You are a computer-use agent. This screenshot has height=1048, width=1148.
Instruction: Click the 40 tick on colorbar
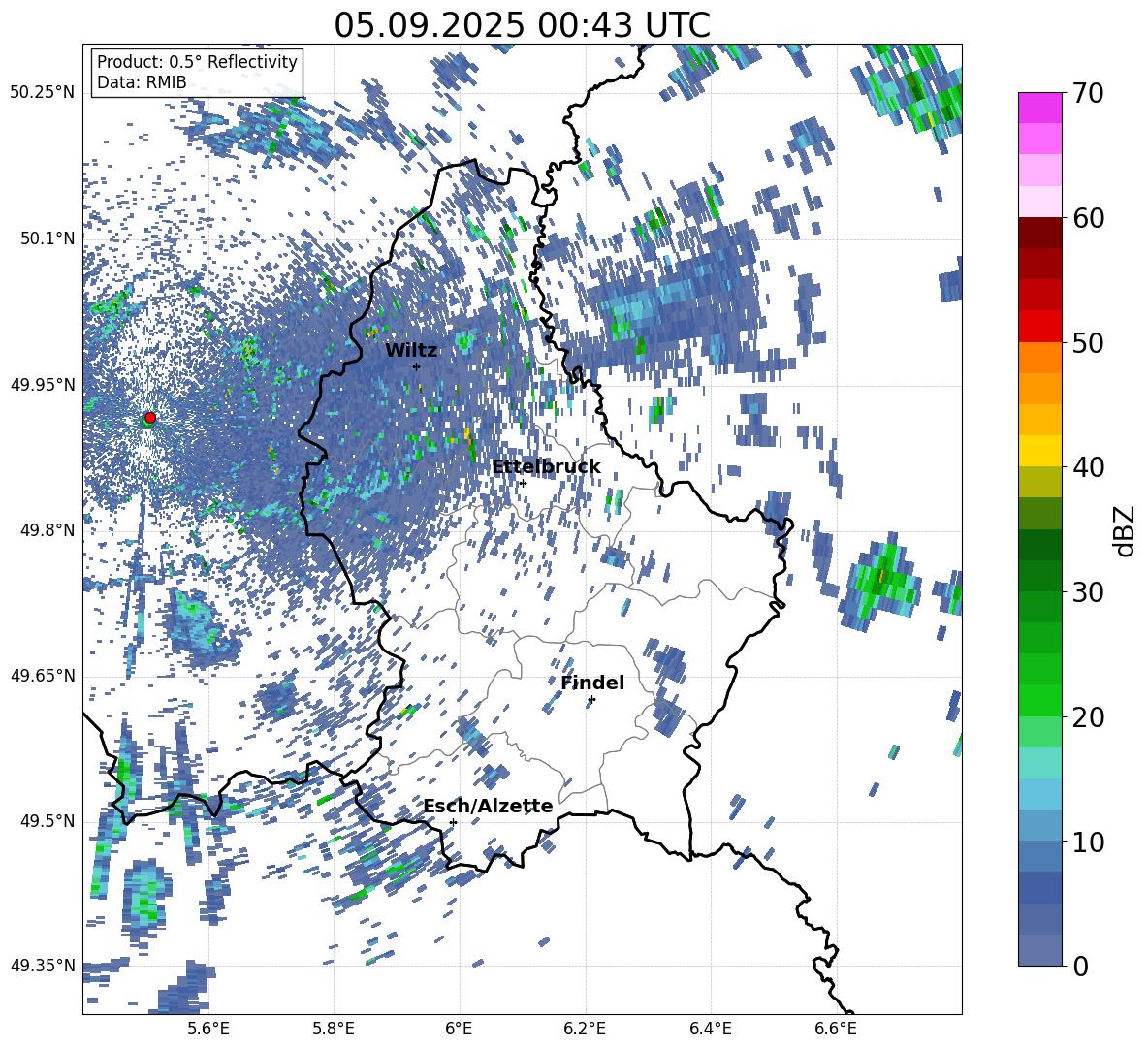coord(1088,467)
